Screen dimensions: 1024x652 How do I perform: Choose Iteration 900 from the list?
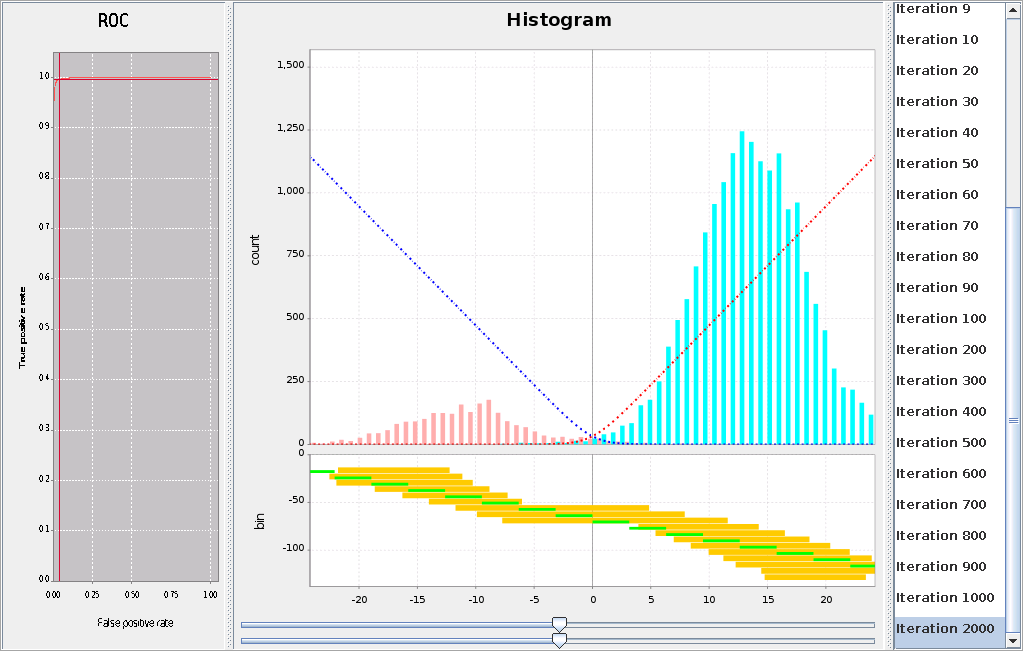tap(940, 567)
